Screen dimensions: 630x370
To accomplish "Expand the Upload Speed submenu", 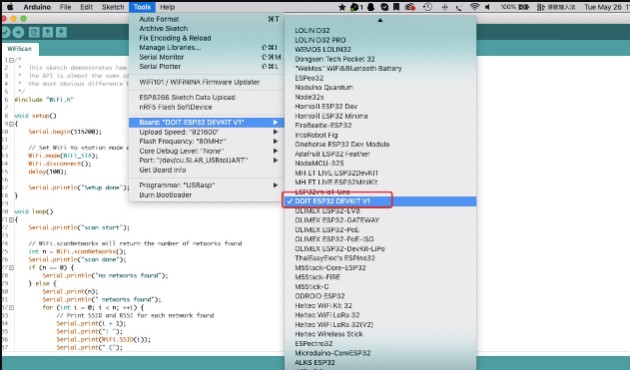I will 206,132.
